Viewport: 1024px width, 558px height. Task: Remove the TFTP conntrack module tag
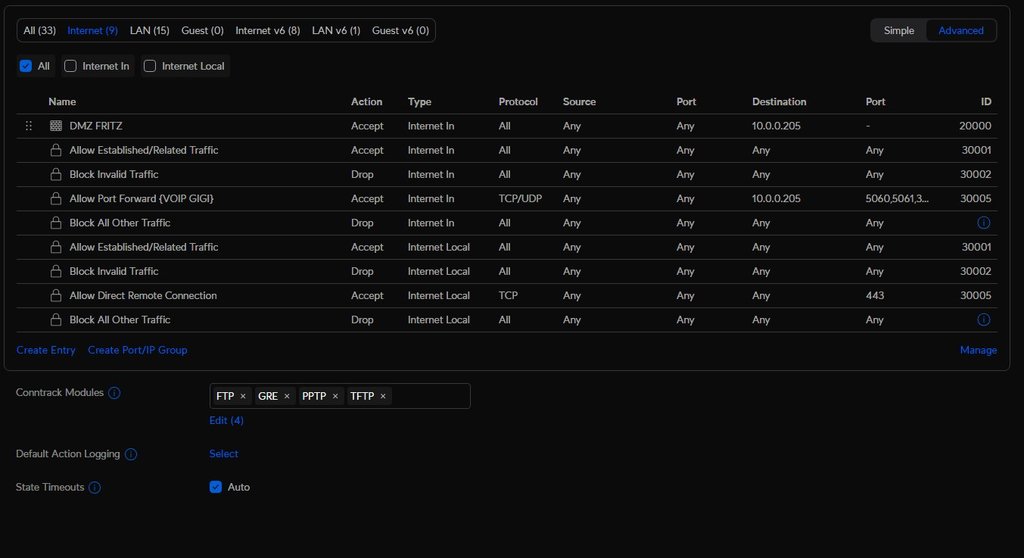[383, 396]
